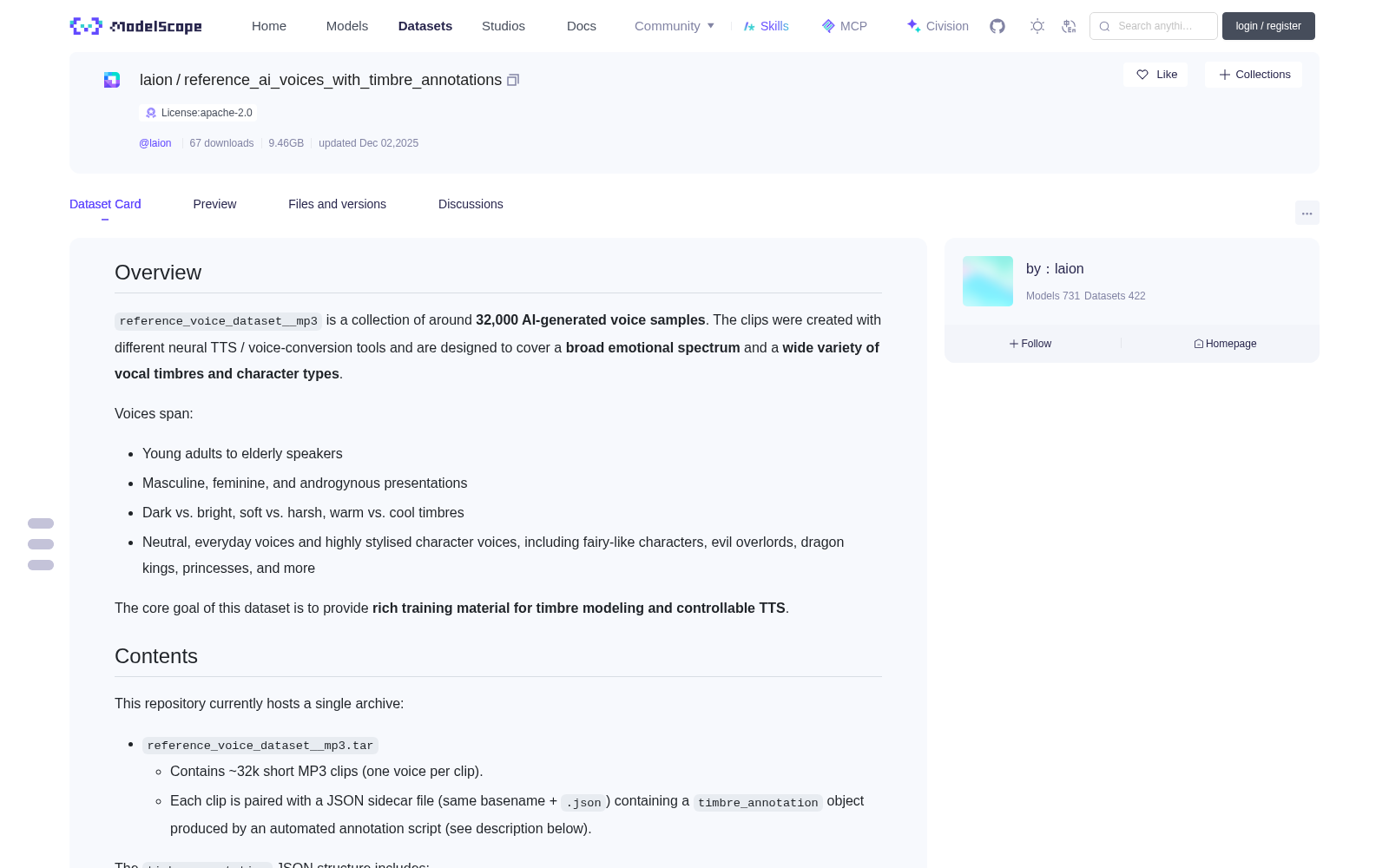The height and width of the screenshot is (868, 1389).
Task: Open the Models section
Action: pos(347,26)
